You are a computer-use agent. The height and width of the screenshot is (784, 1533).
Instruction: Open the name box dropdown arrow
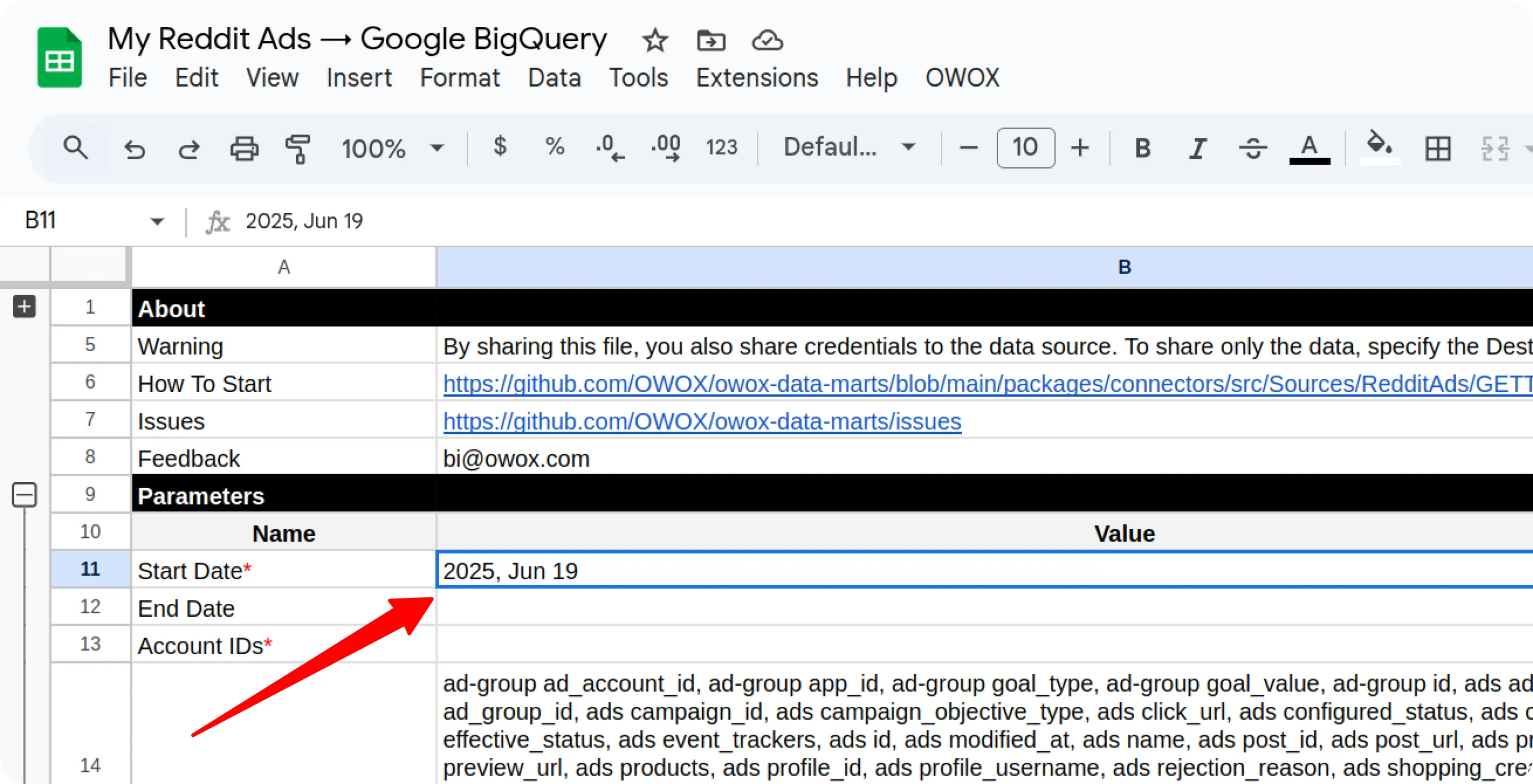pyautogui.click(x=157, y=221)
